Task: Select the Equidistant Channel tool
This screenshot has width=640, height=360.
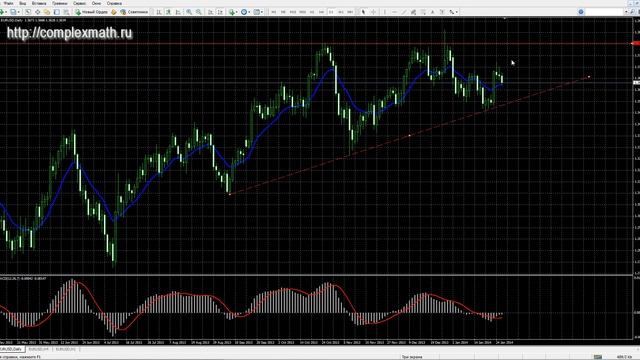Action: pyautogui.click(x=413, y=12)
